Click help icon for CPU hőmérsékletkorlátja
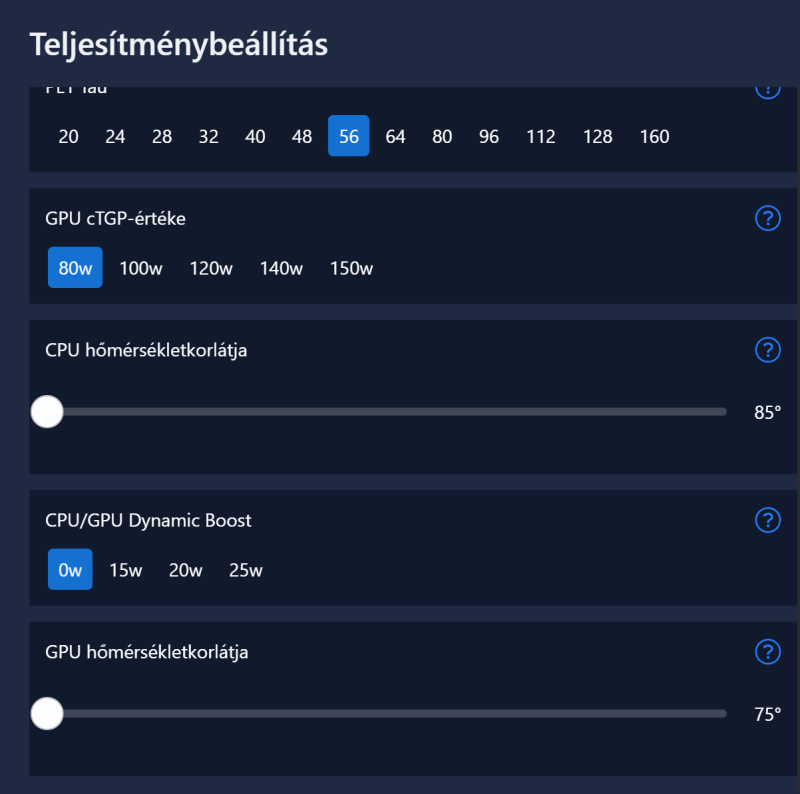The image size is (800, 794). (x=767, y=350)
